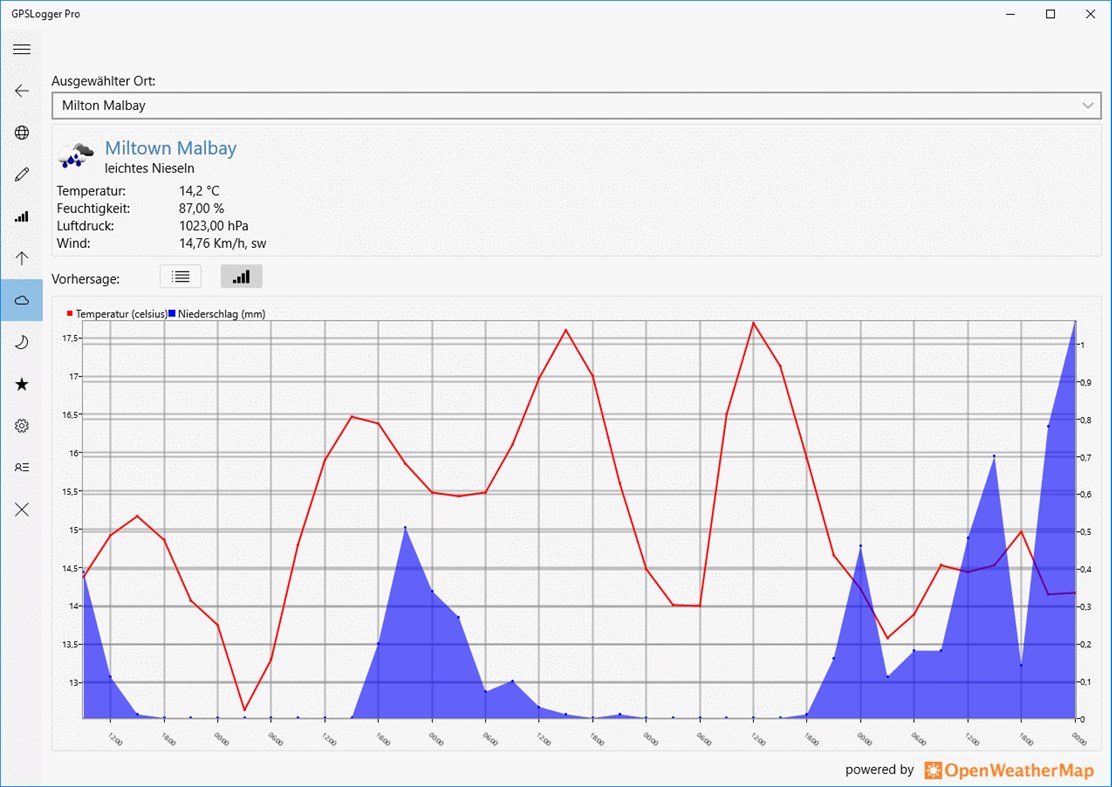Screen dimensions: 1112x787
Task: Expand the Milton Malbay location dropdown
Action: (1087, 105)
